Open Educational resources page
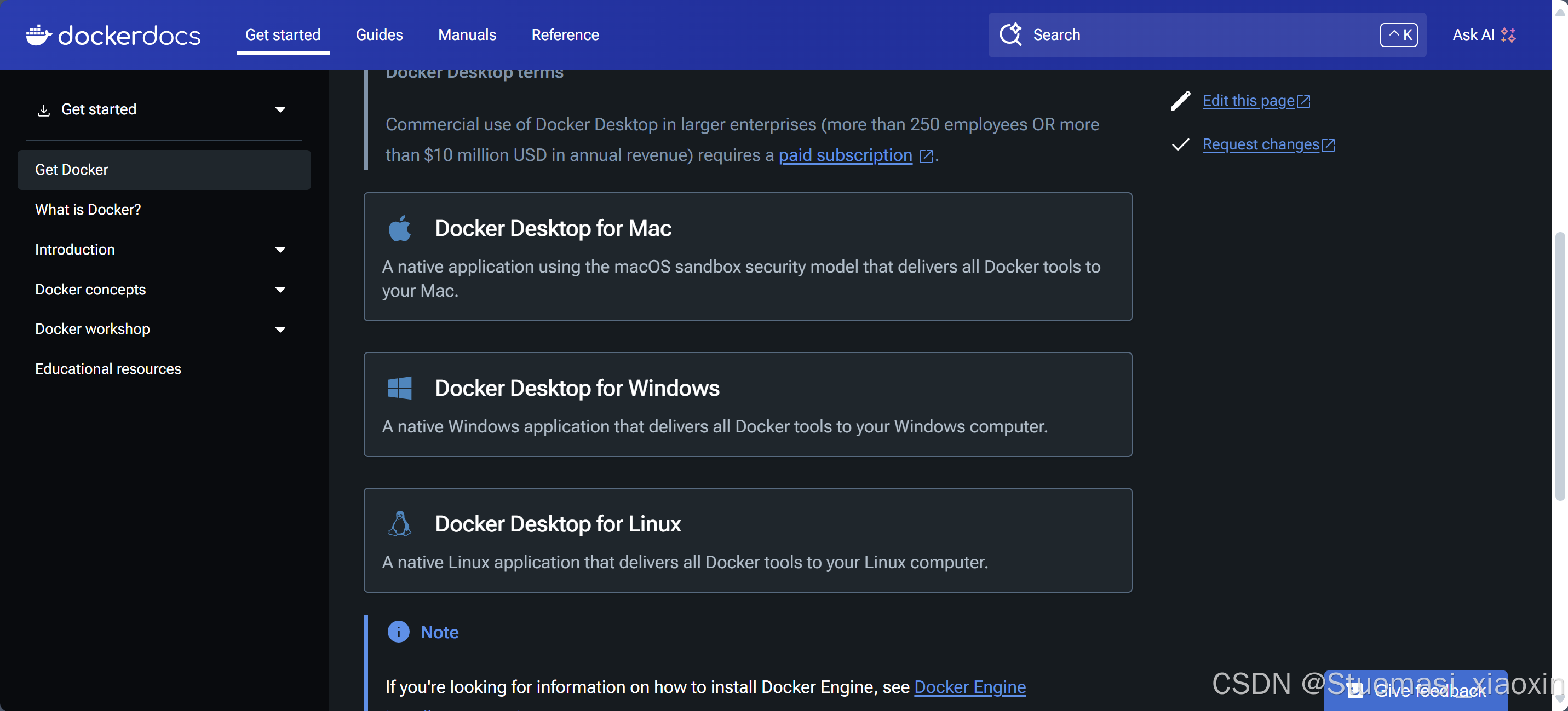 [x=108, y=368]
